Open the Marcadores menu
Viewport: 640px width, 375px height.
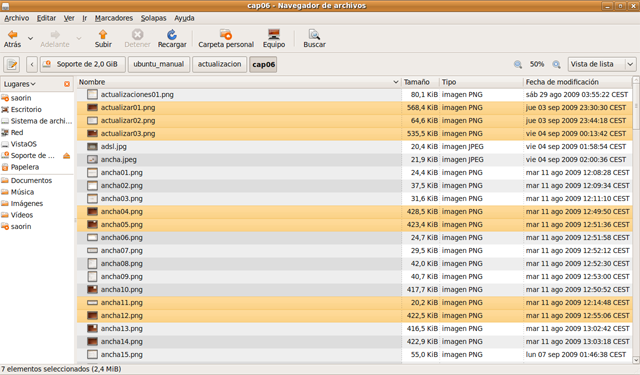click(114, 18)
